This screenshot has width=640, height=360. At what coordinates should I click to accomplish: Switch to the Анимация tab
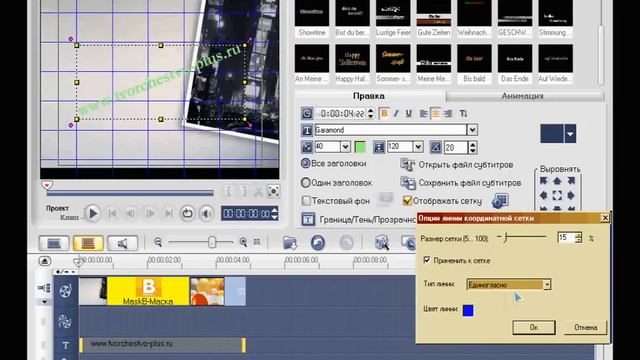(x=522, y=96)
